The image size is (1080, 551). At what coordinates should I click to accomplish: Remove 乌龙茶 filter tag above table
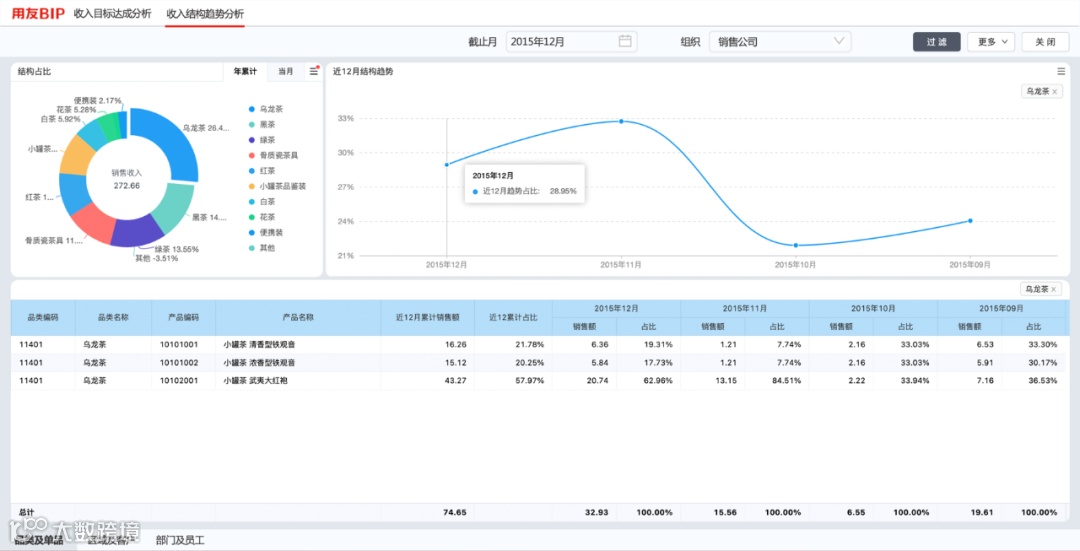(x=1055, y=290)
